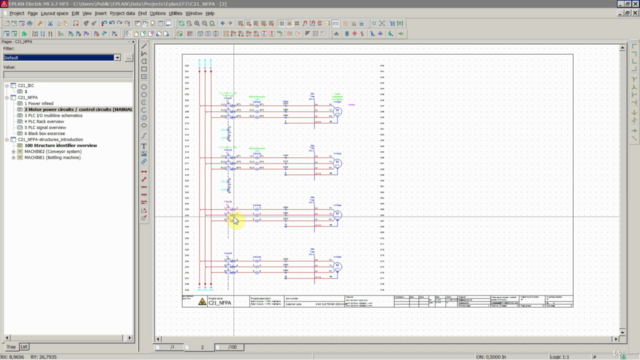Select the Polyline drawing tool

(144, 54)
